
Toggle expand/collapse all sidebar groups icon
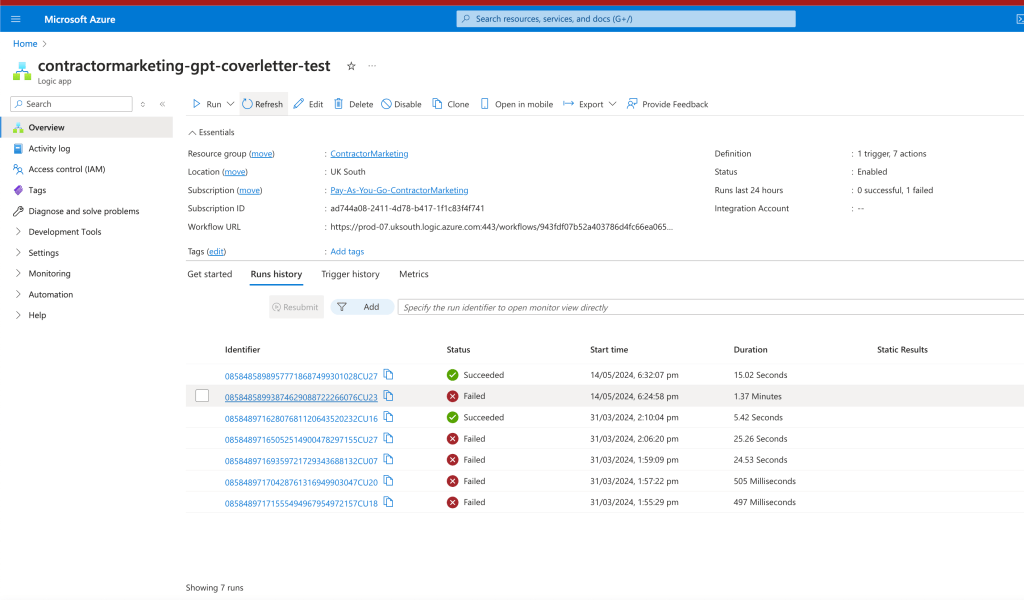tap(143, 104)
